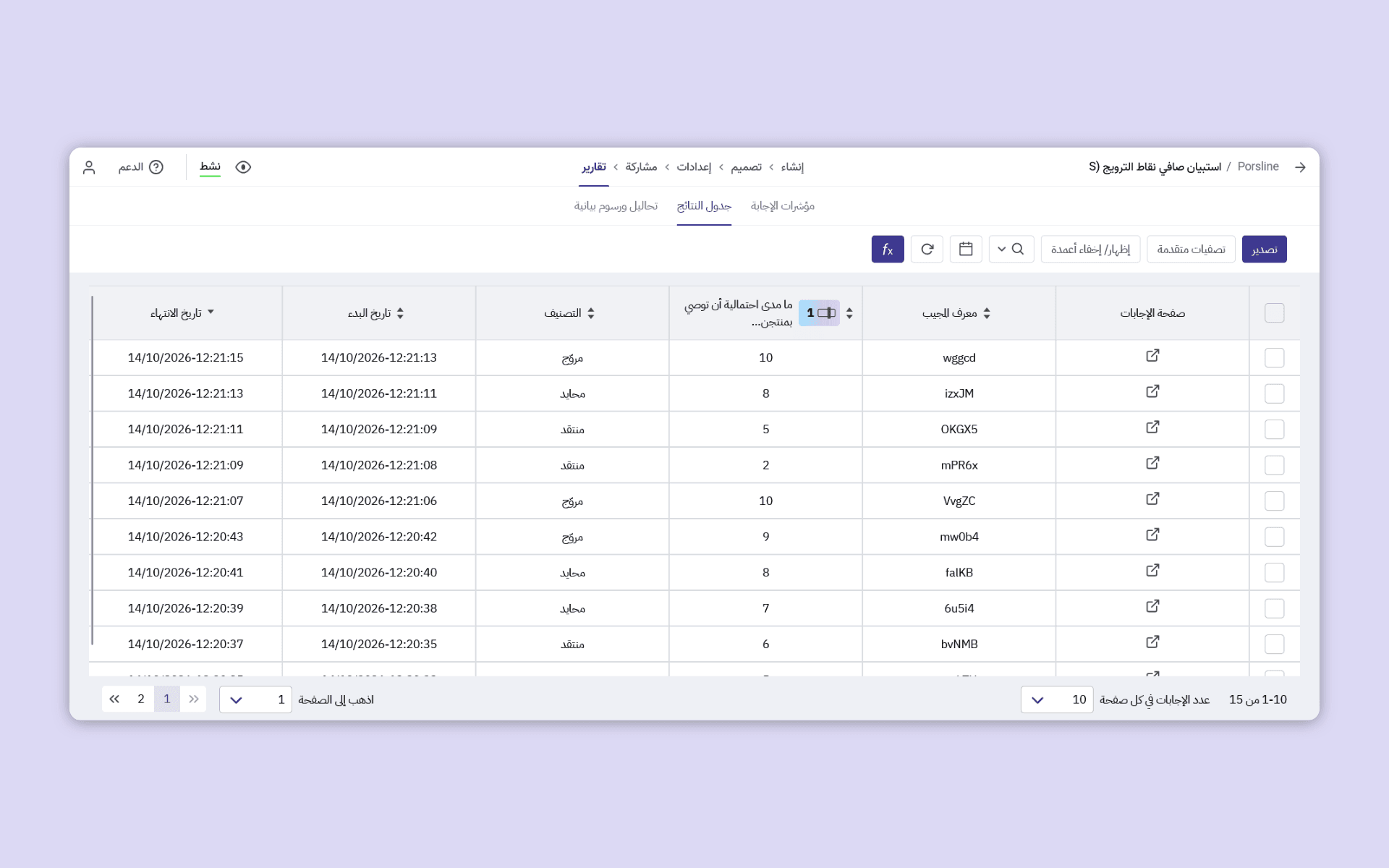Open the الدعم help icon

[x=156, y=167]
